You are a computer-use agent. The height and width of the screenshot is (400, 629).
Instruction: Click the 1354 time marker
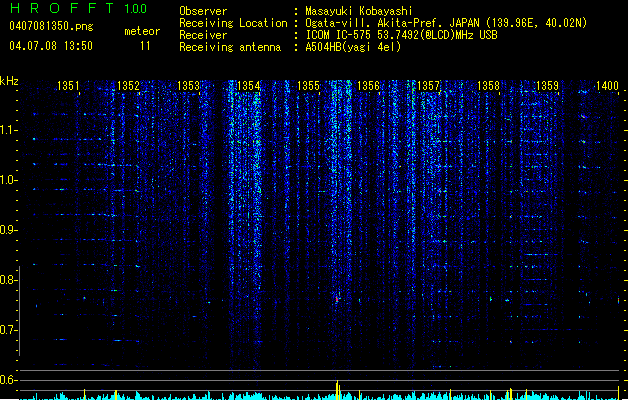(x=249, y=86)
